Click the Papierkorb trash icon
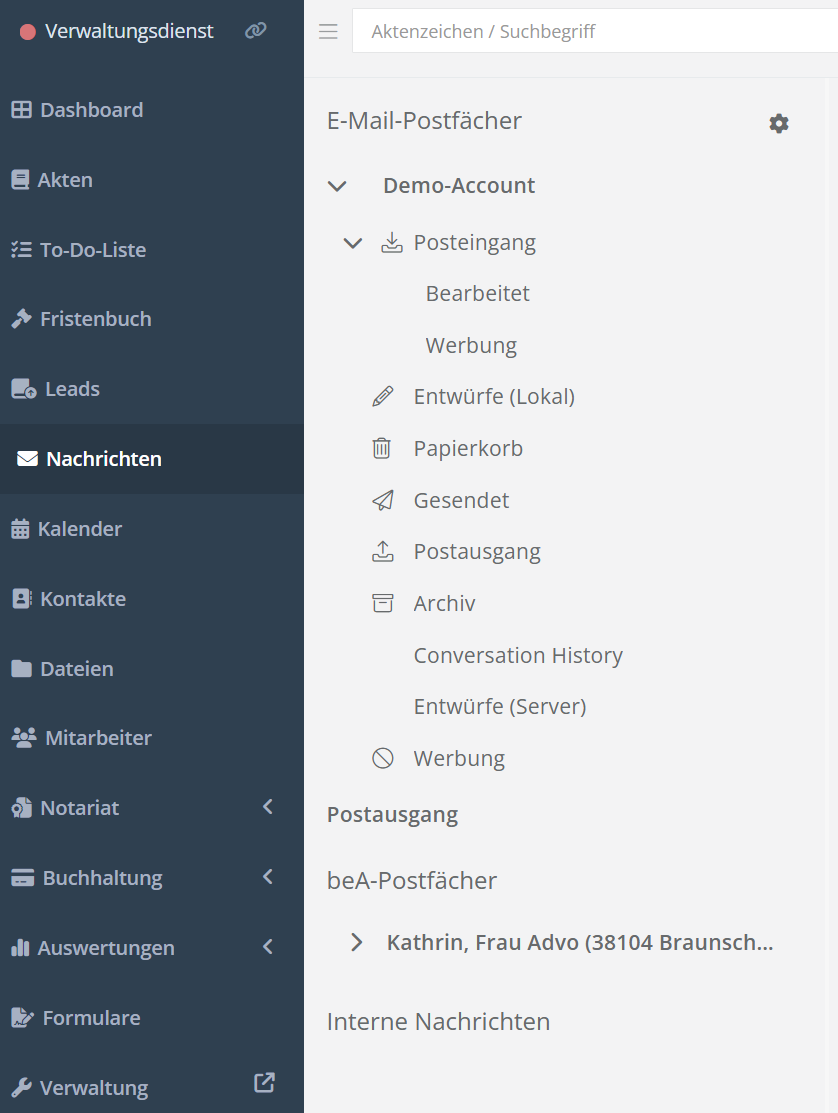Screen dimensions: 838x1113 (382, 449)
